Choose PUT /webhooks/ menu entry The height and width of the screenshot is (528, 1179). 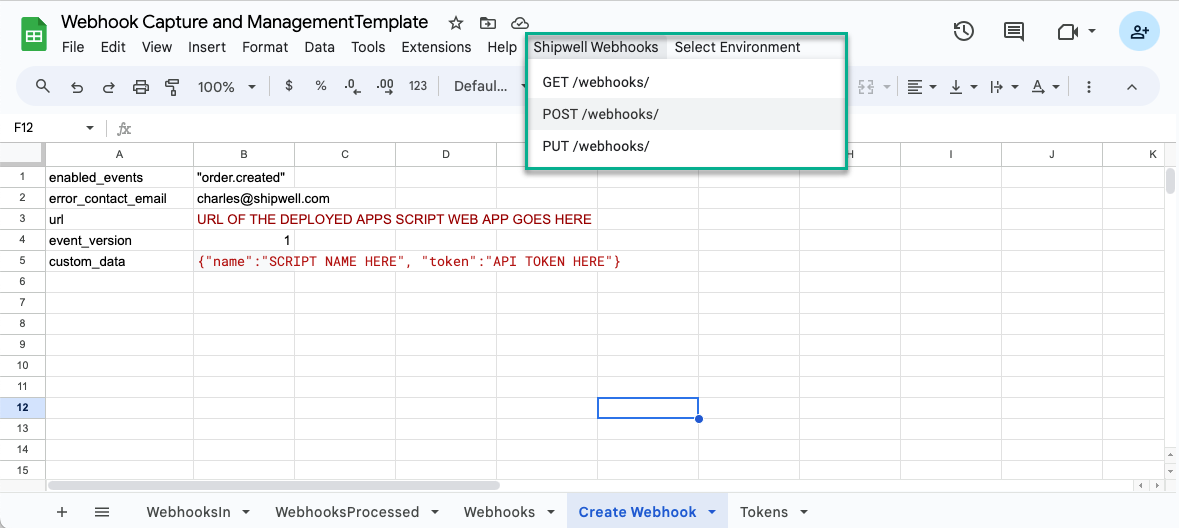pos(686,146)
